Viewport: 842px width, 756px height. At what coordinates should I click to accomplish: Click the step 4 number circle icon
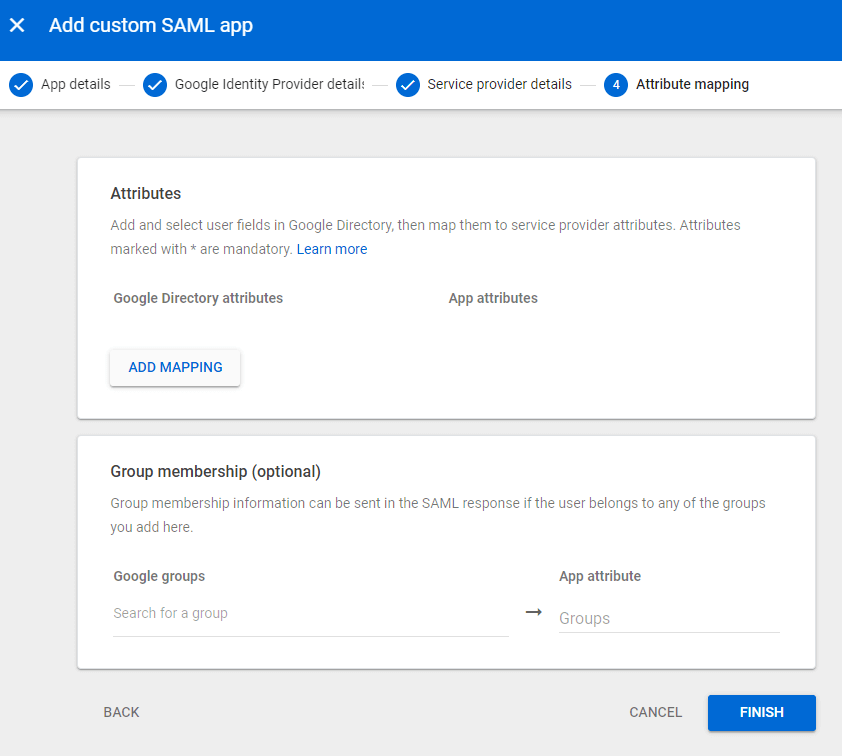pyautogui.click(x=616, y=85)
